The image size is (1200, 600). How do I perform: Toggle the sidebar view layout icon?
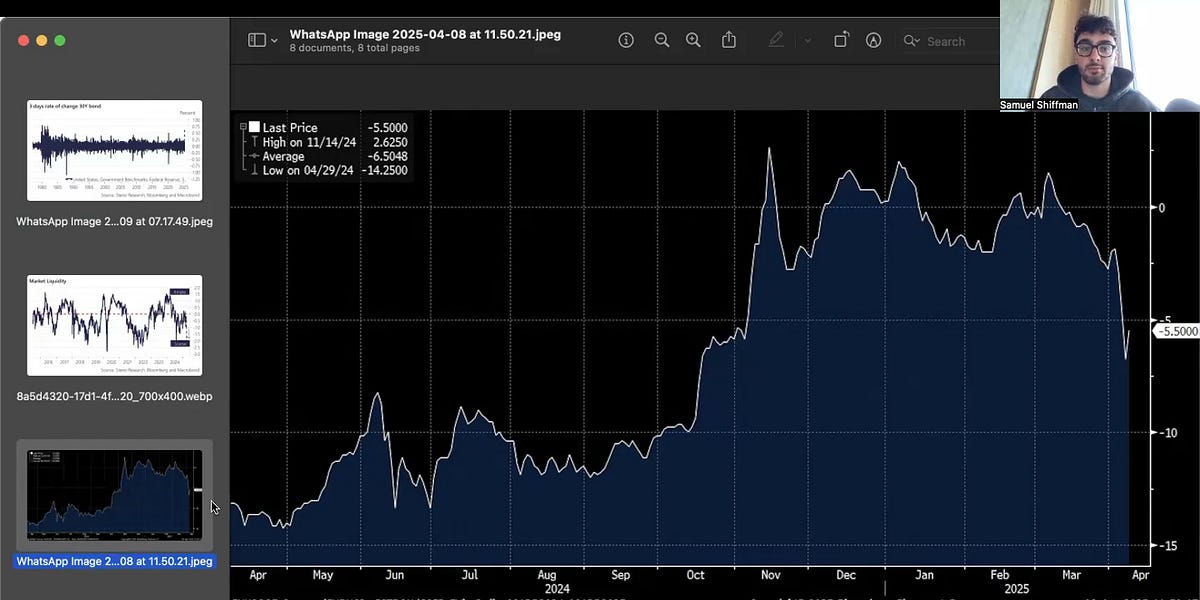pos(256,38)
